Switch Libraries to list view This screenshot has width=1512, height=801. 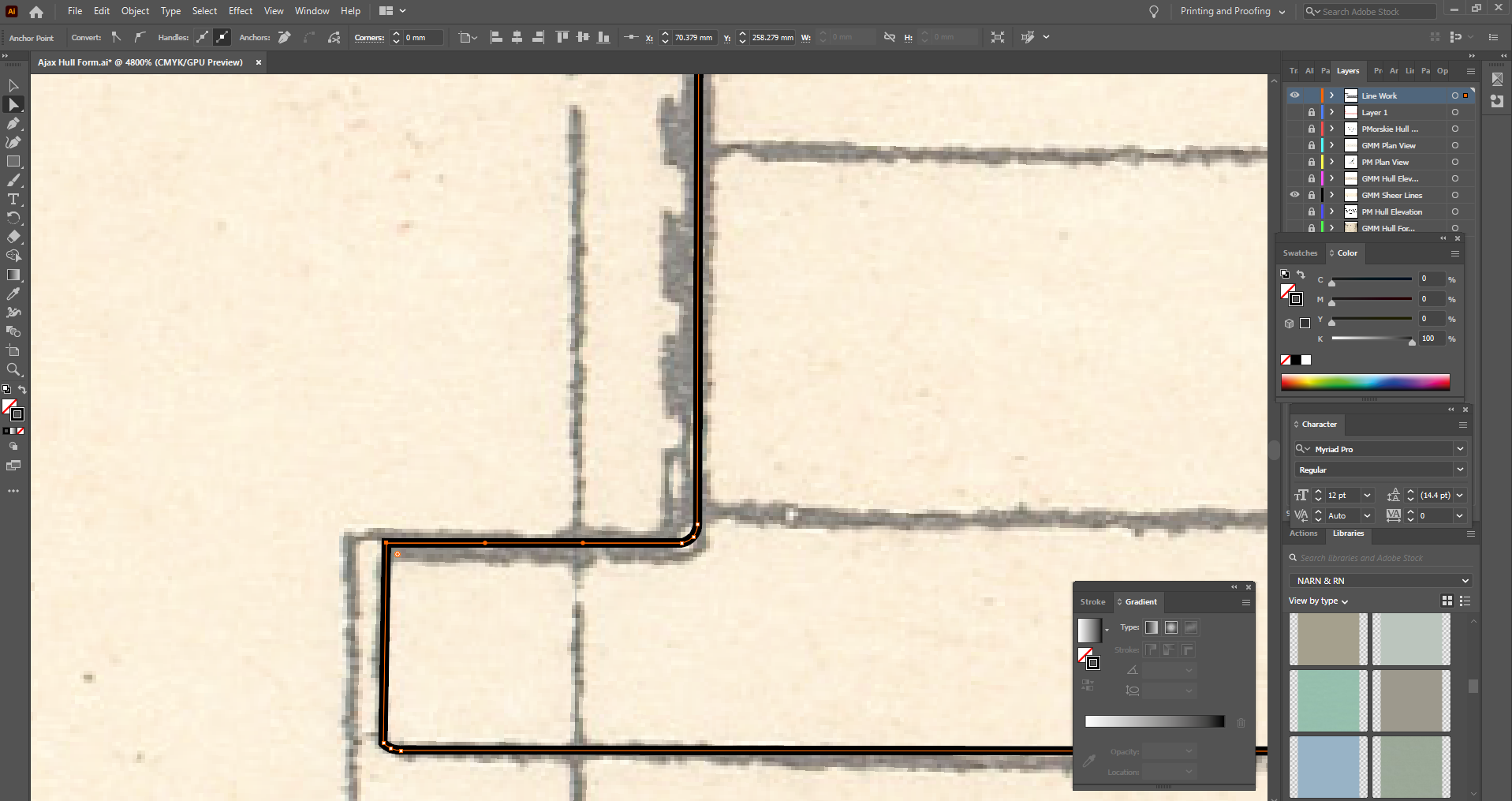[1465, 601]
